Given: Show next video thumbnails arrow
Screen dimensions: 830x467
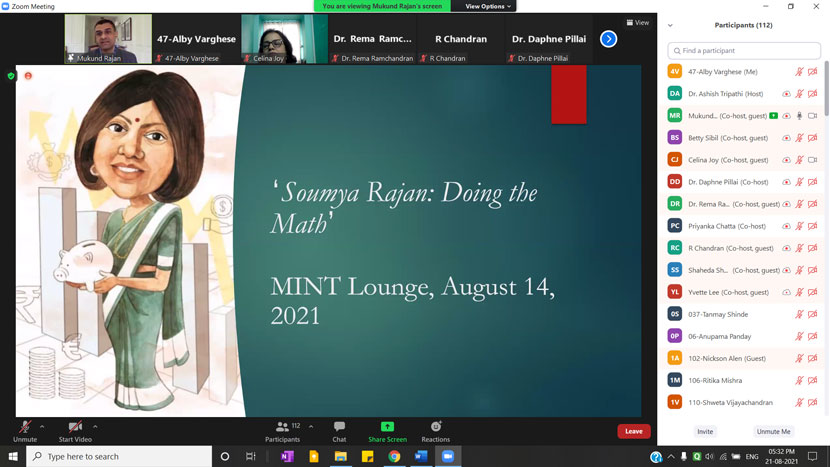Looking at the screenshot, I should (608, 39).
